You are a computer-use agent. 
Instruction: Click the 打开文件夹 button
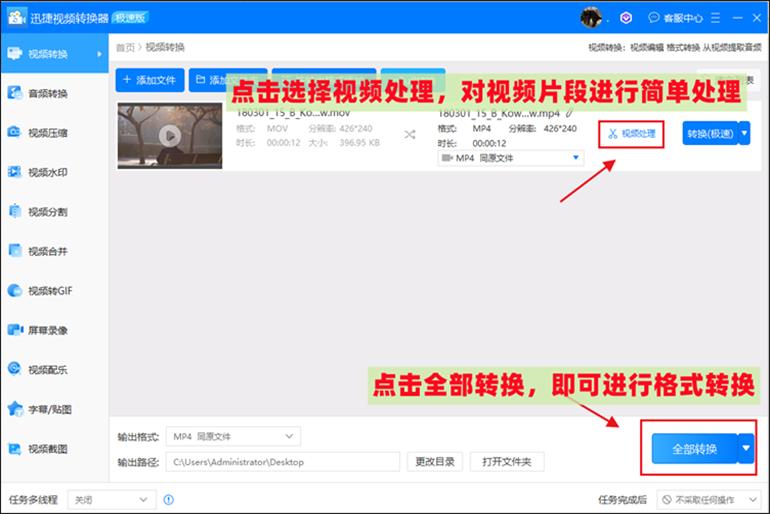point(507,462)
